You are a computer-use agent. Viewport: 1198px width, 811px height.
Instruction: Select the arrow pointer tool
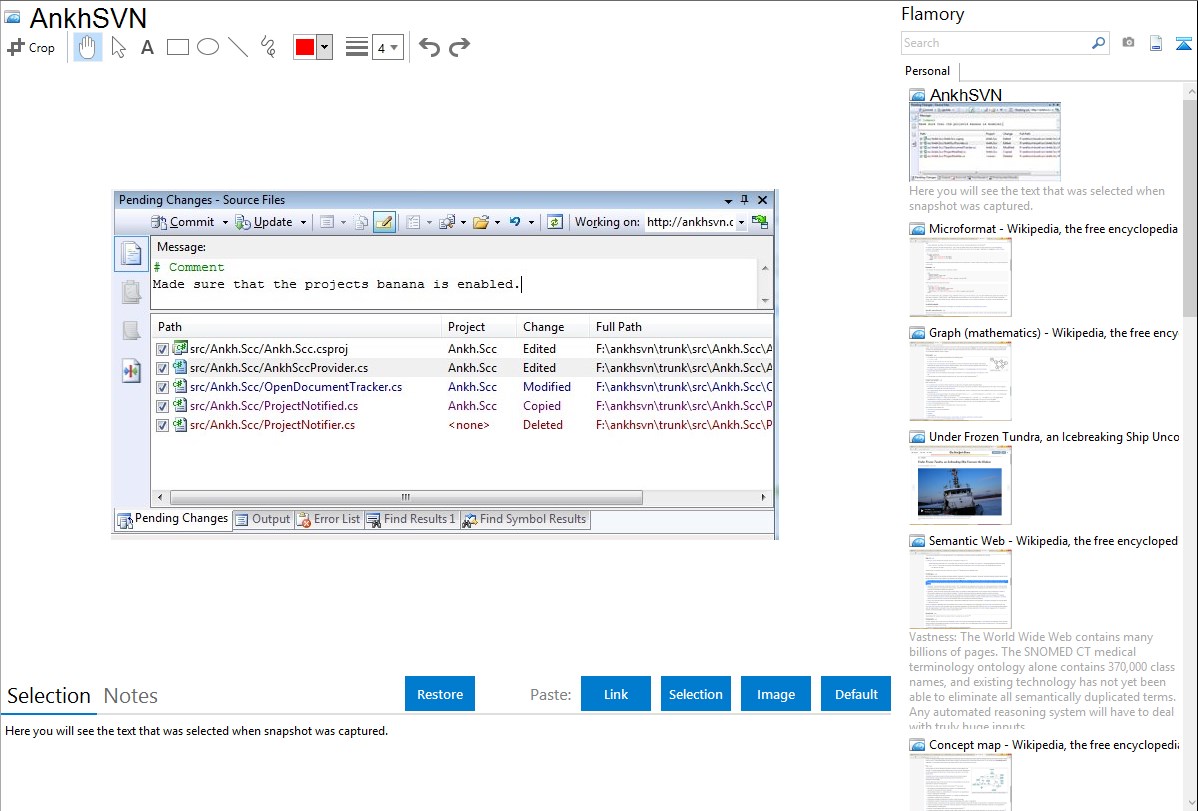(x=118, y=47)
